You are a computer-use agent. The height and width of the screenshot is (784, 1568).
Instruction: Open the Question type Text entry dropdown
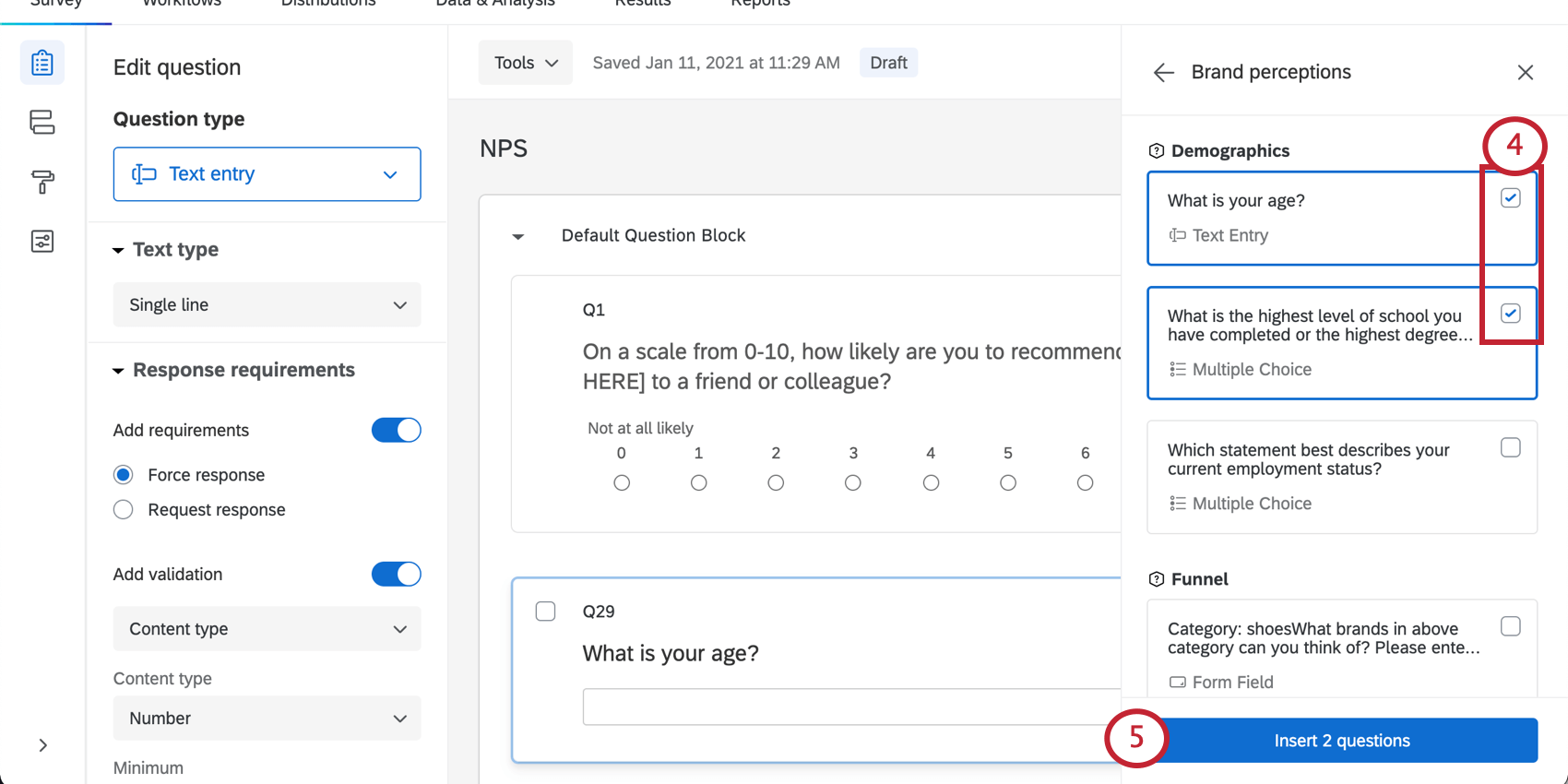tap(267, 174)
